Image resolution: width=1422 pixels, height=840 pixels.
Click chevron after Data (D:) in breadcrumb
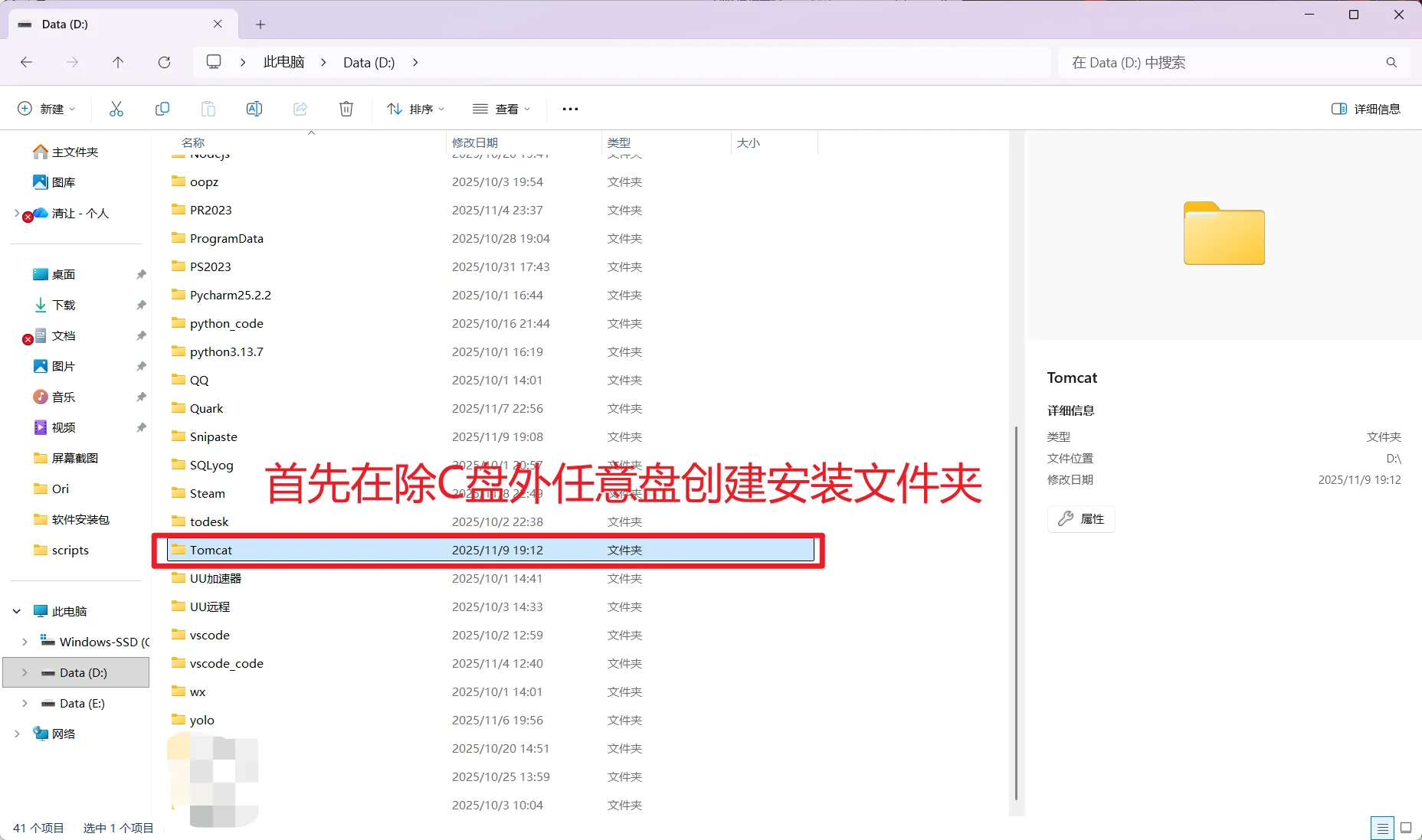point(415,62)
